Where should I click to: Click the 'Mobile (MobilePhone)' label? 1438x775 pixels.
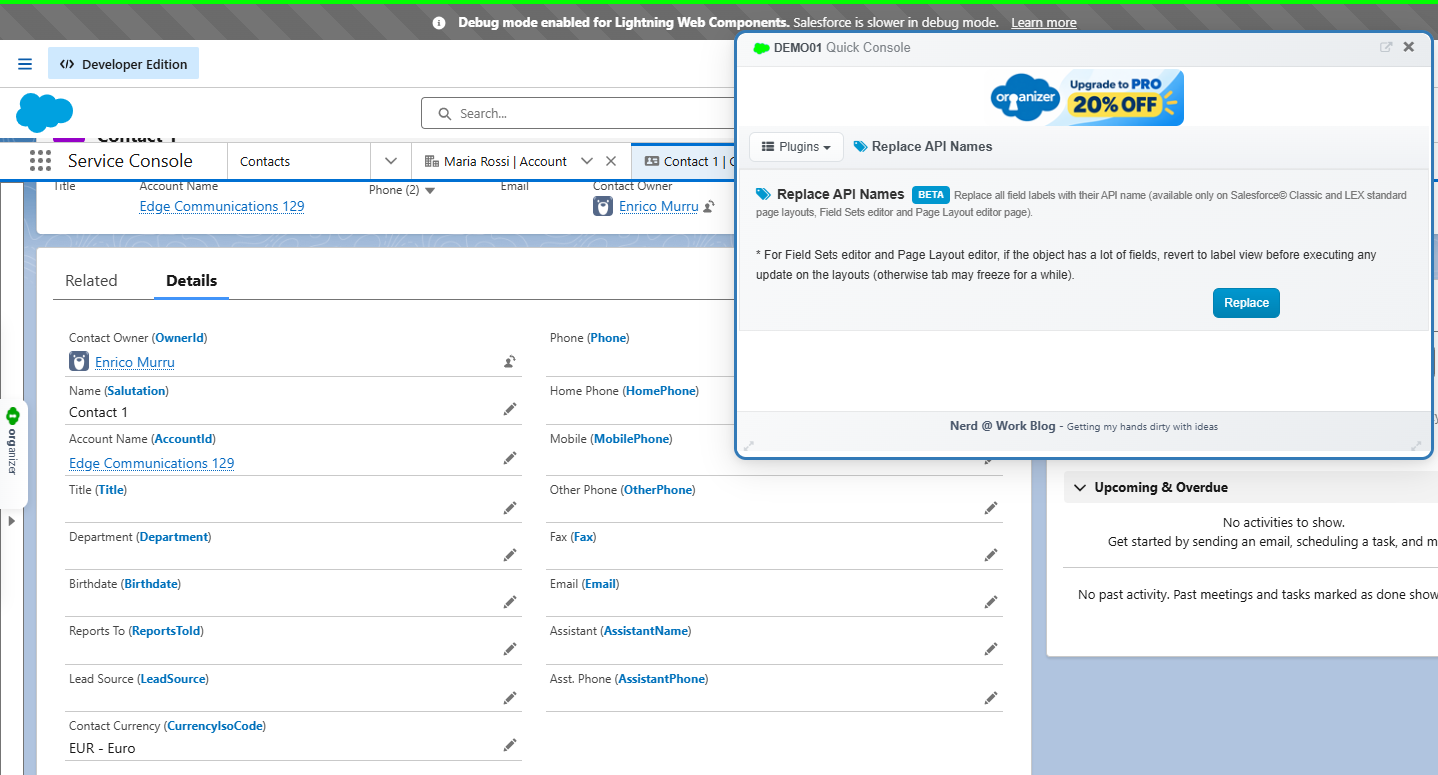coord(611,439)
